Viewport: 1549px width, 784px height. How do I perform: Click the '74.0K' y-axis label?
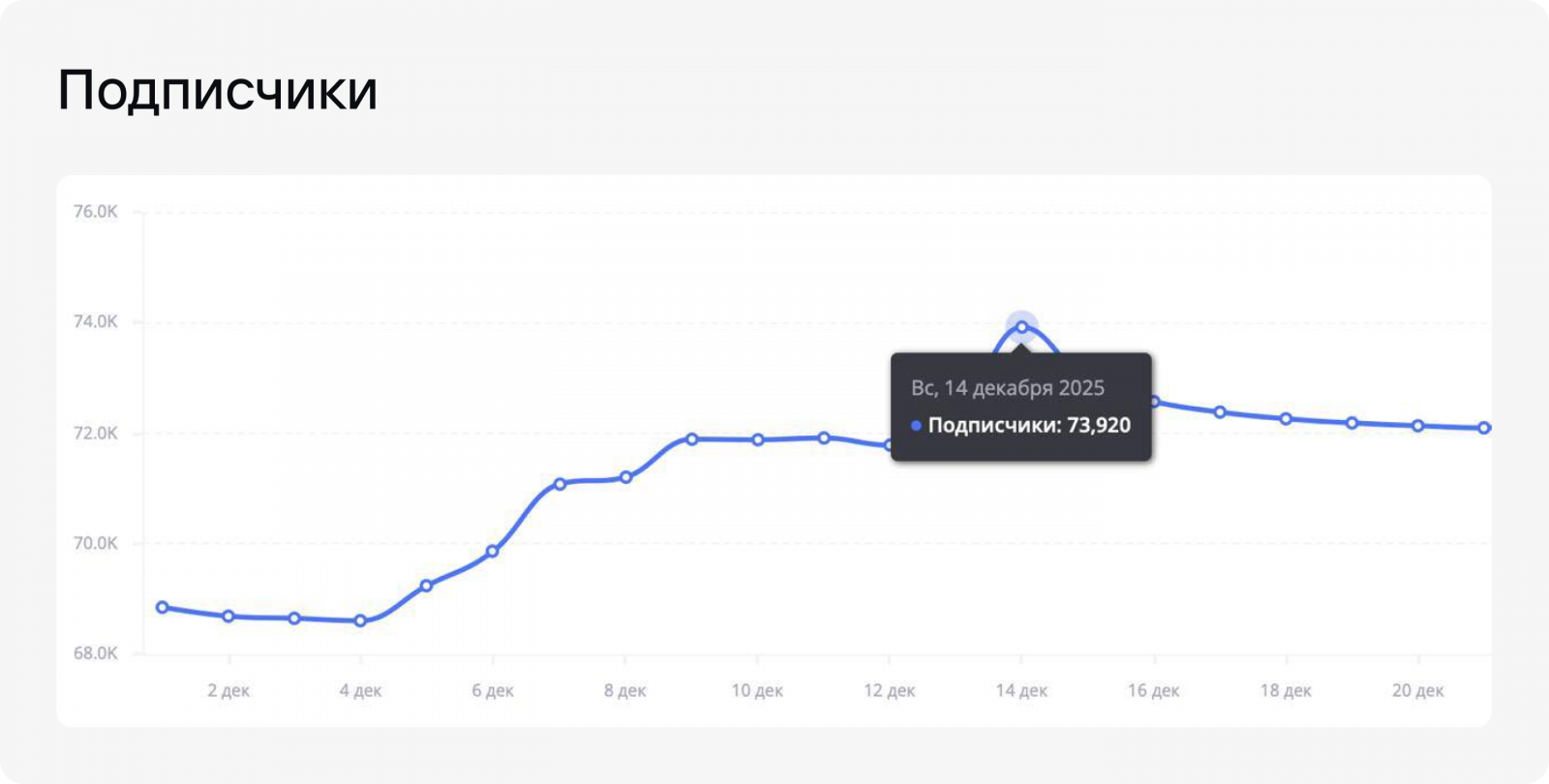pos(95,322)
